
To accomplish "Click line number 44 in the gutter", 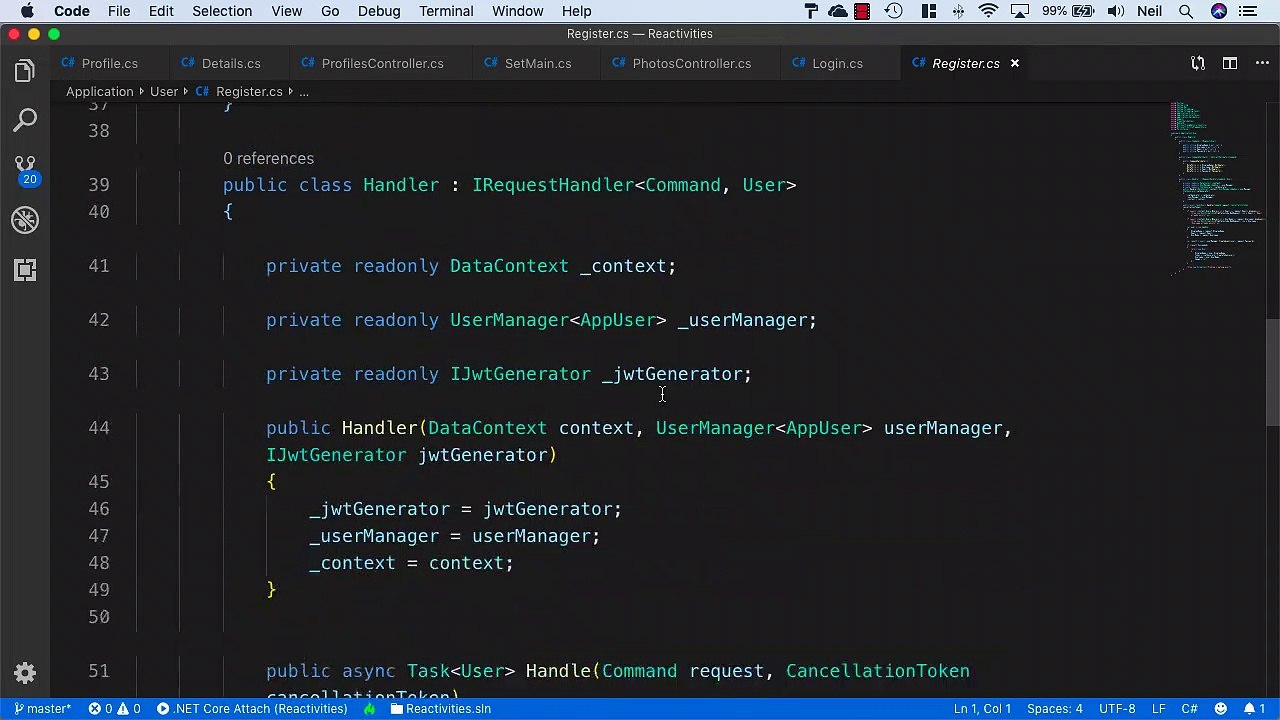I will (x=99, y=428).
